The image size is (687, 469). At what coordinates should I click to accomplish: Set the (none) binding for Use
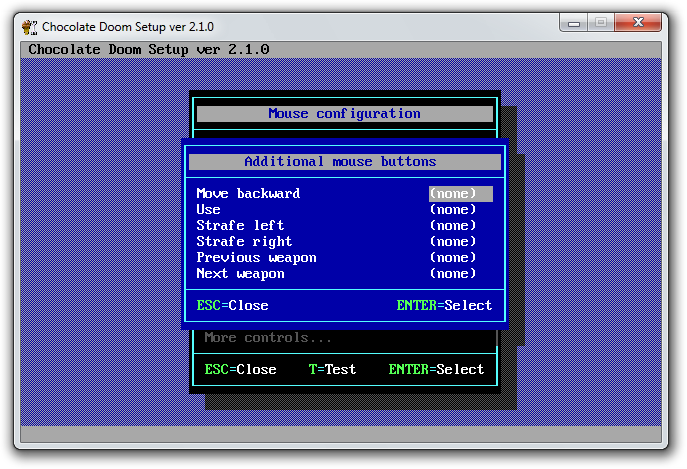click(x=453, y=210)
